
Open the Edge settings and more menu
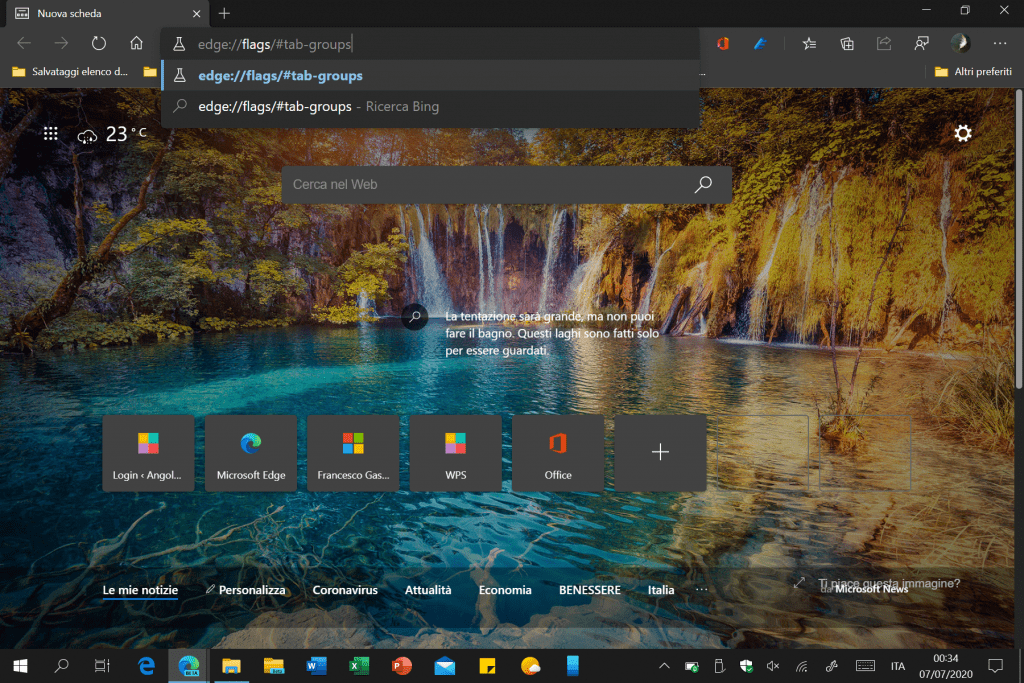pos(999,44)
